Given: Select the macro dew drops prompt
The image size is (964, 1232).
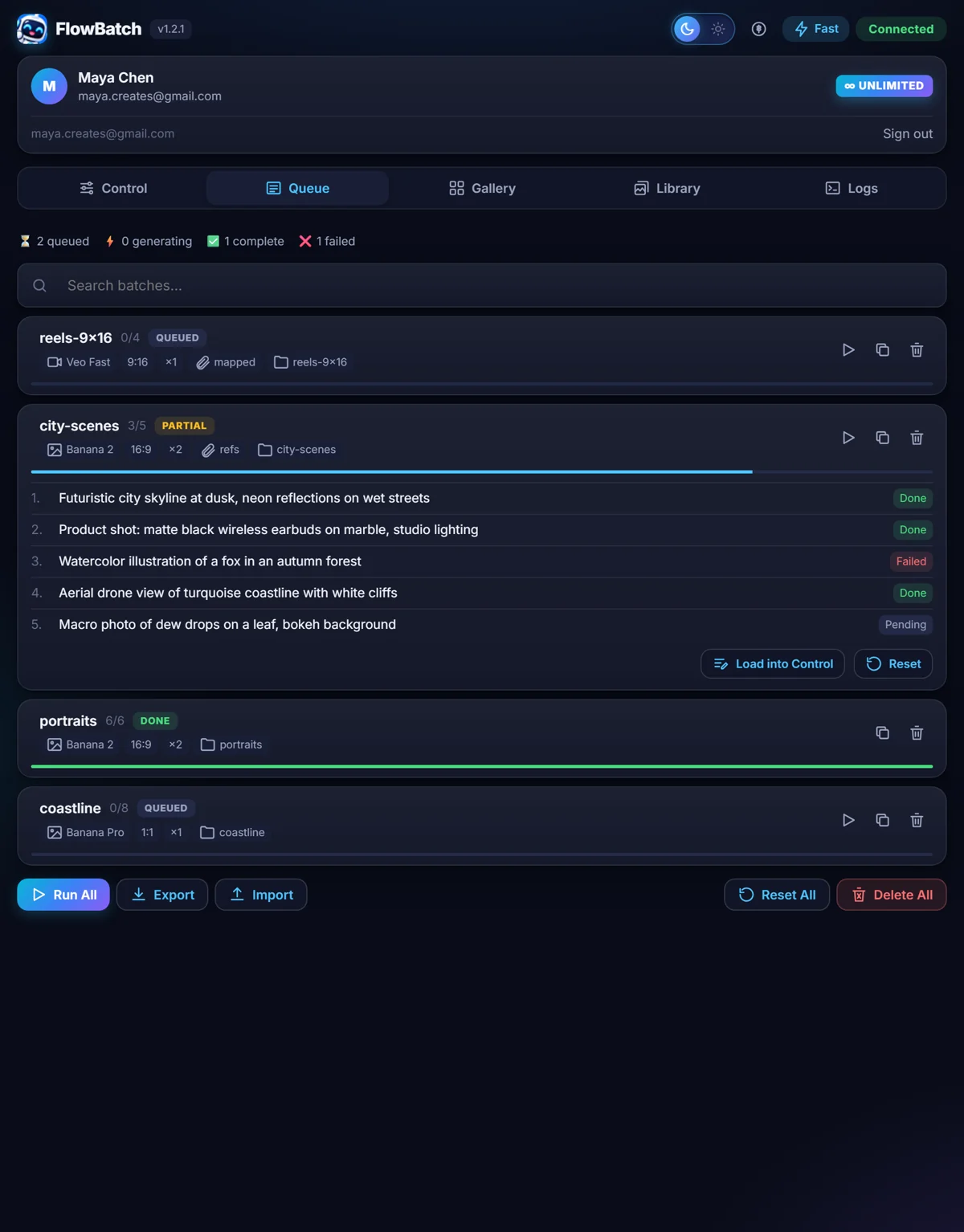Looking at the screenshot, I should pyautogui.click(x=227, y=625).
